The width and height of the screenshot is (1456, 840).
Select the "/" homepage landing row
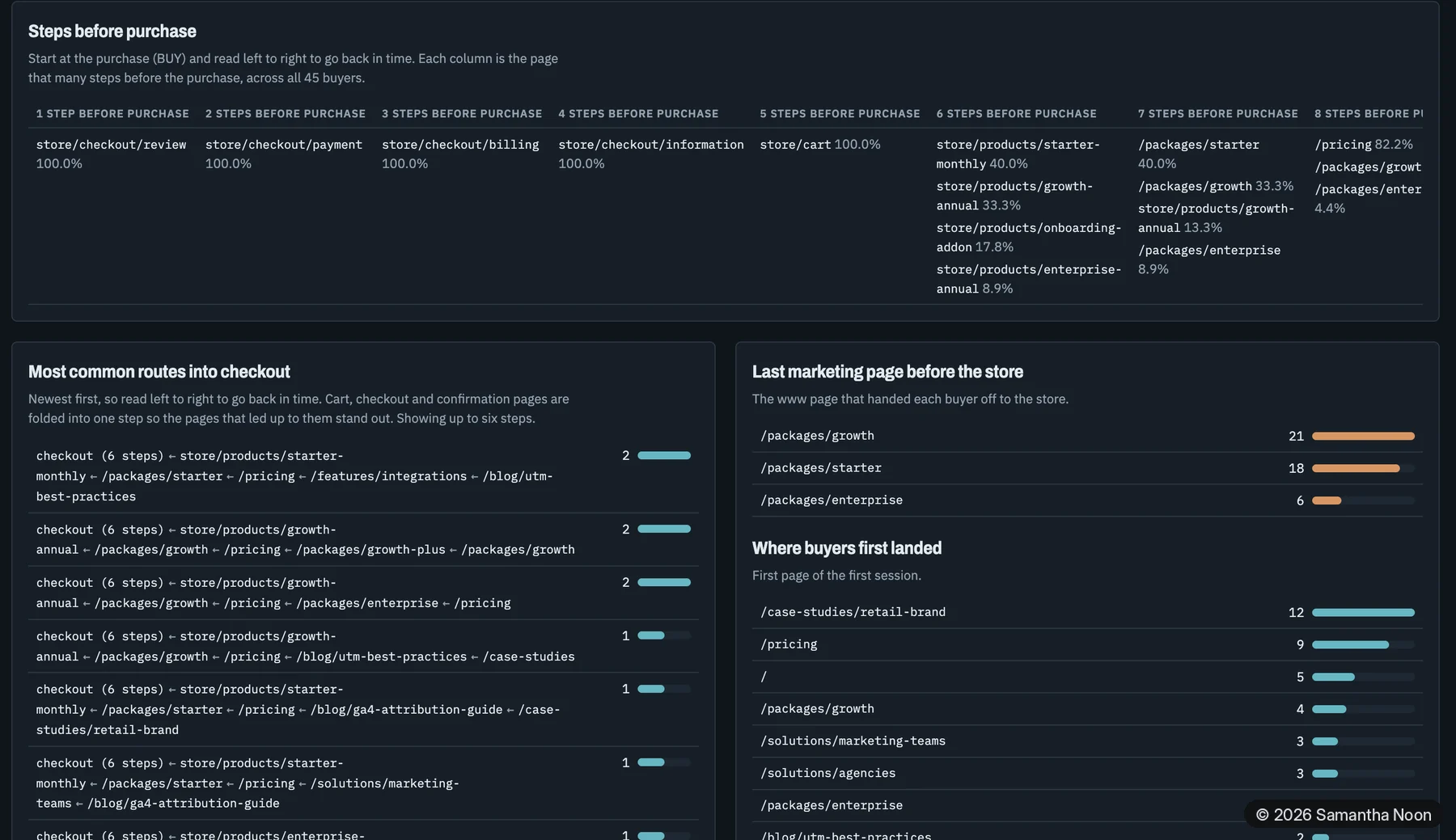click(1087, 677)
